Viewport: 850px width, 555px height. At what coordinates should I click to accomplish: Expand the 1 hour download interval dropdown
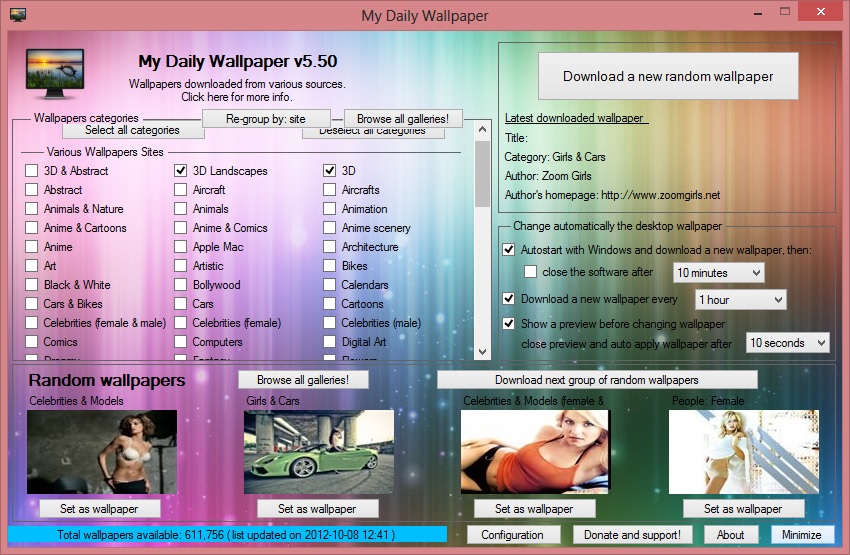740,300
